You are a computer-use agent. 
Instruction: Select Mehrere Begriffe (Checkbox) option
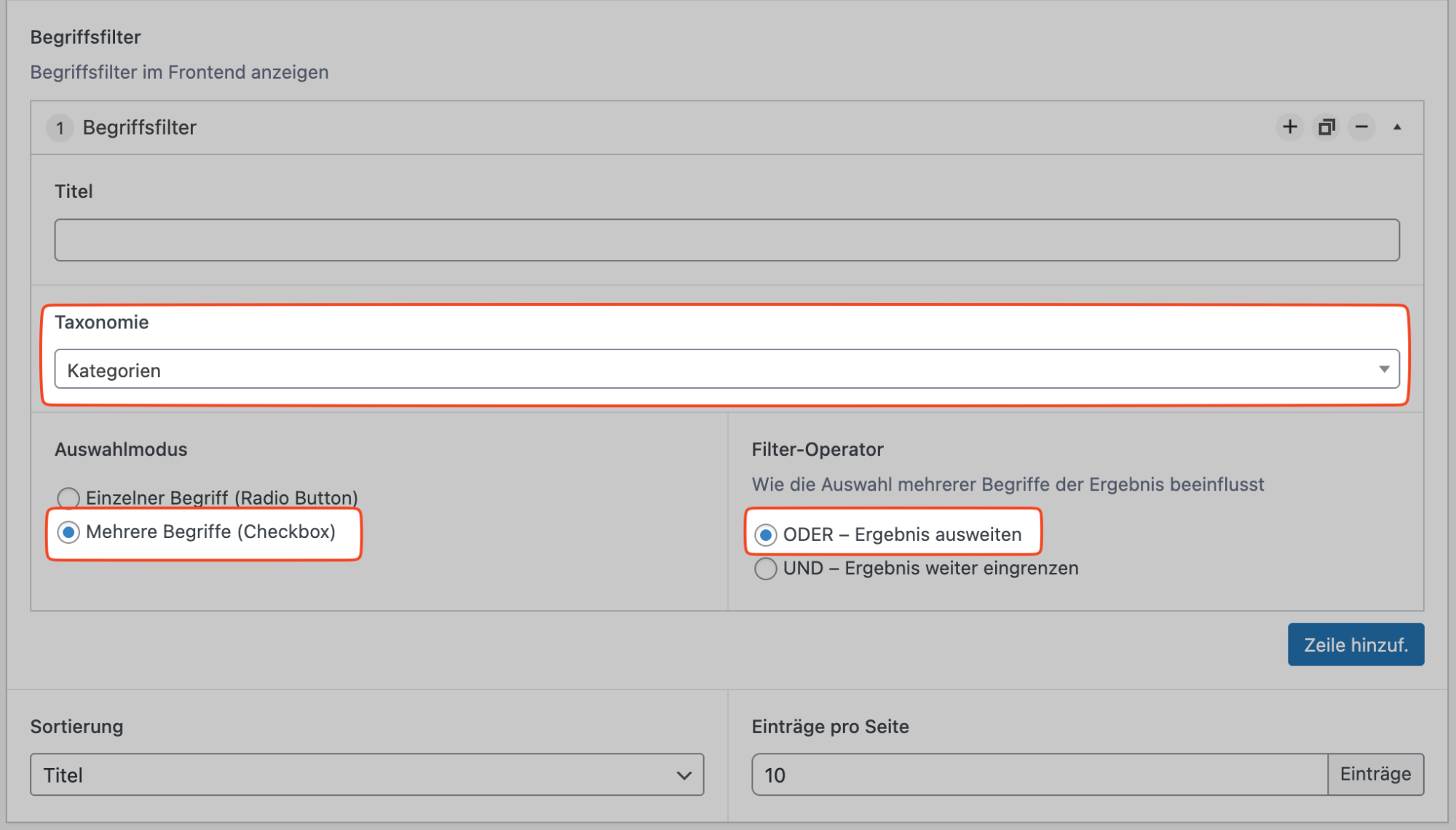click(x=68, y=533)
